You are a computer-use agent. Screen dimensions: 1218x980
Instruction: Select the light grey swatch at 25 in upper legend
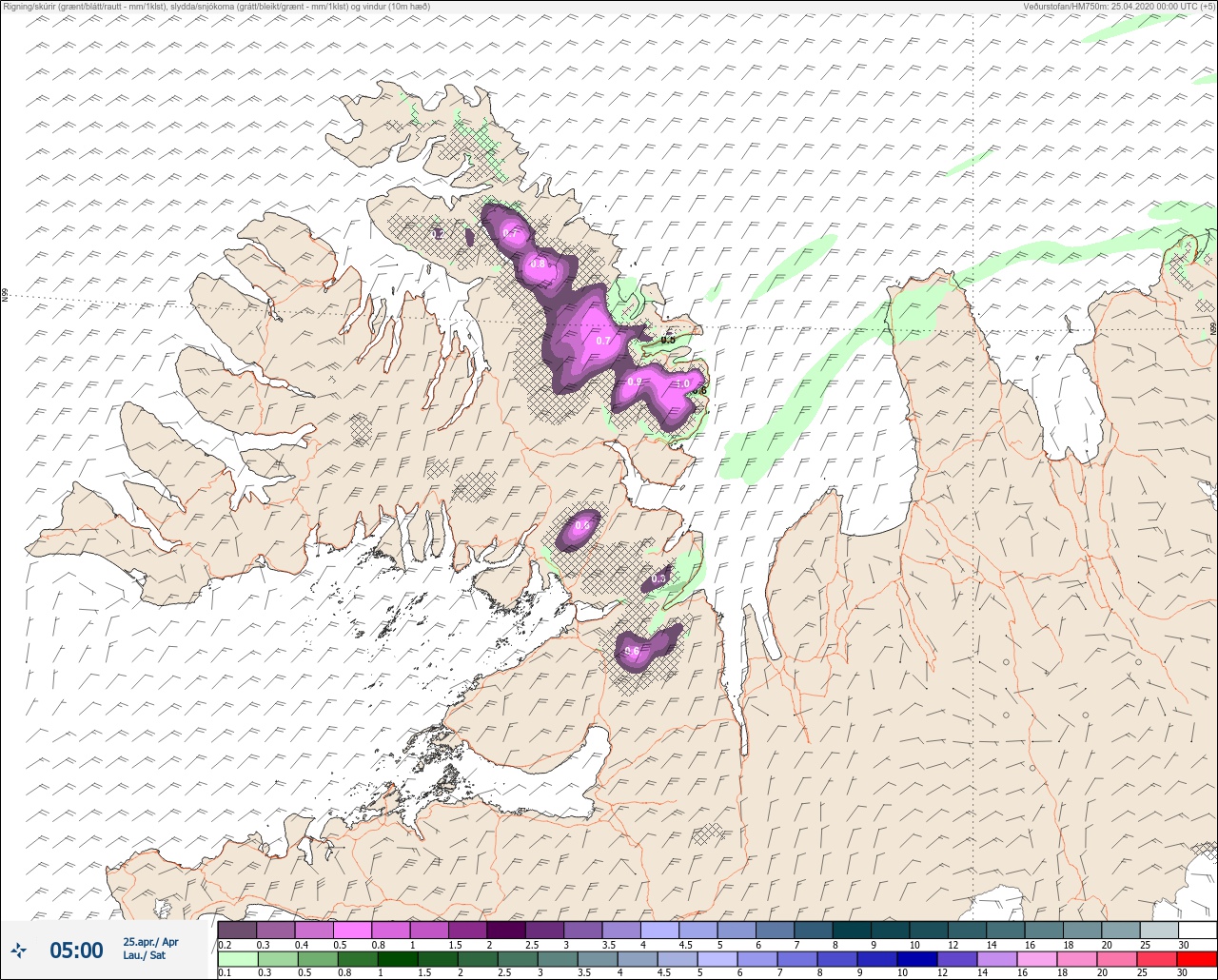[1158, 930]
